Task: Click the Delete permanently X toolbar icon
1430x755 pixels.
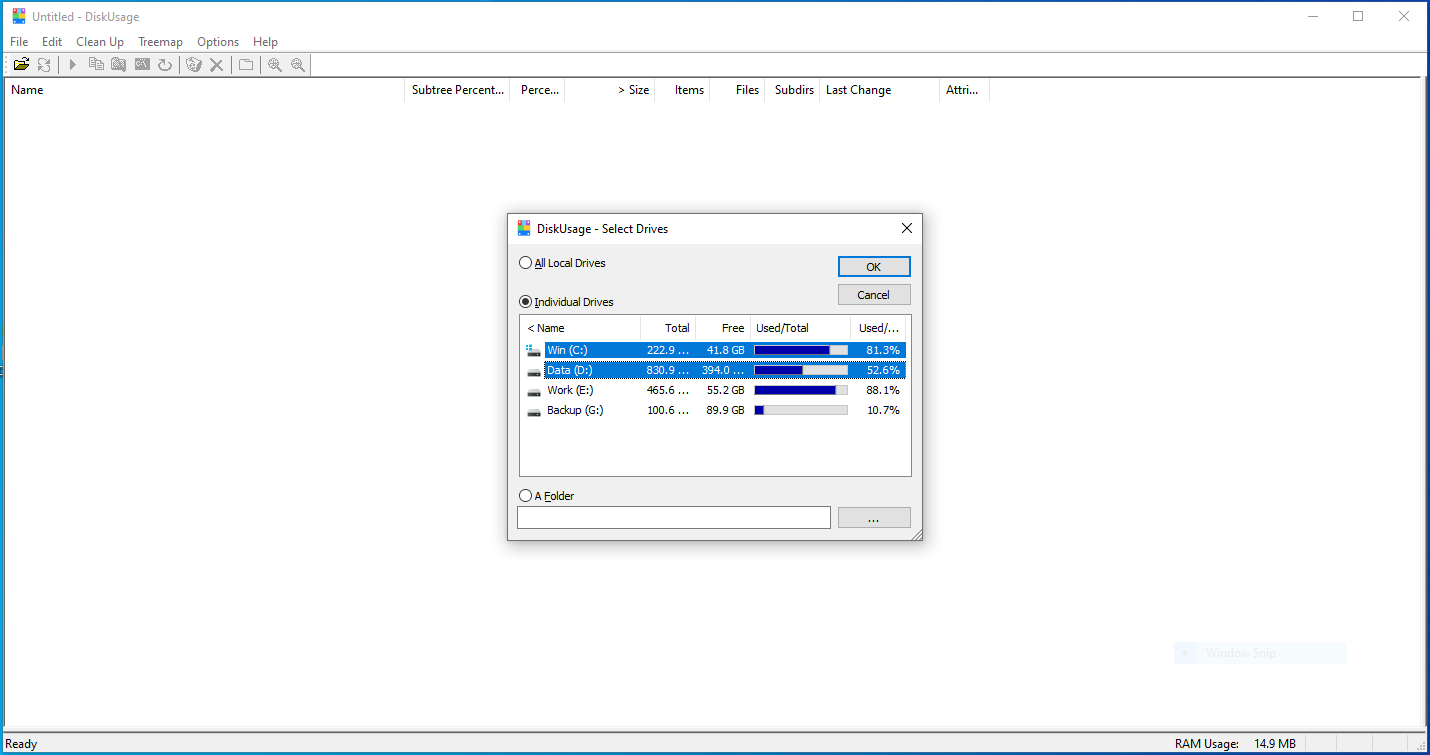Action: click(x=216, y=64)
